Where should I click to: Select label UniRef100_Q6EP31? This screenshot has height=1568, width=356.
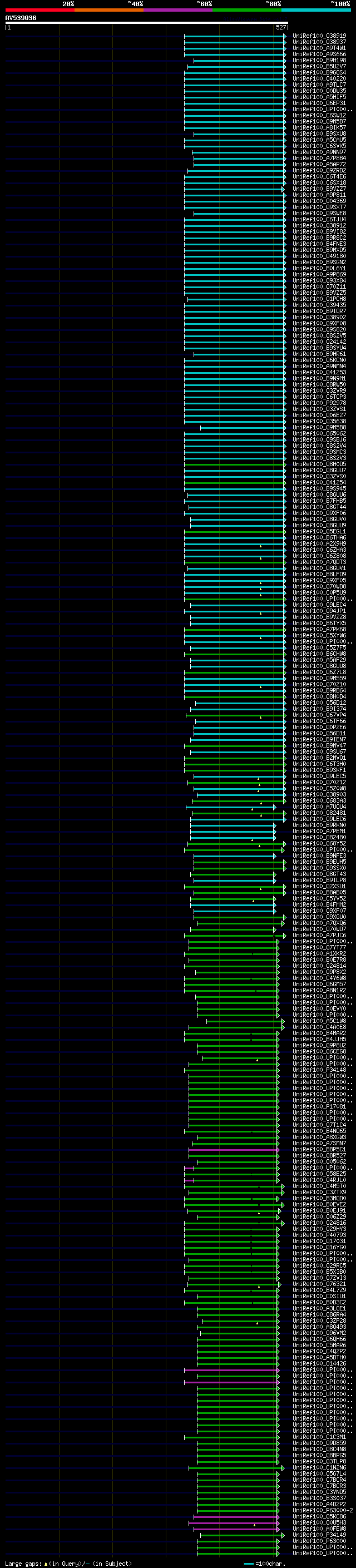319,103
